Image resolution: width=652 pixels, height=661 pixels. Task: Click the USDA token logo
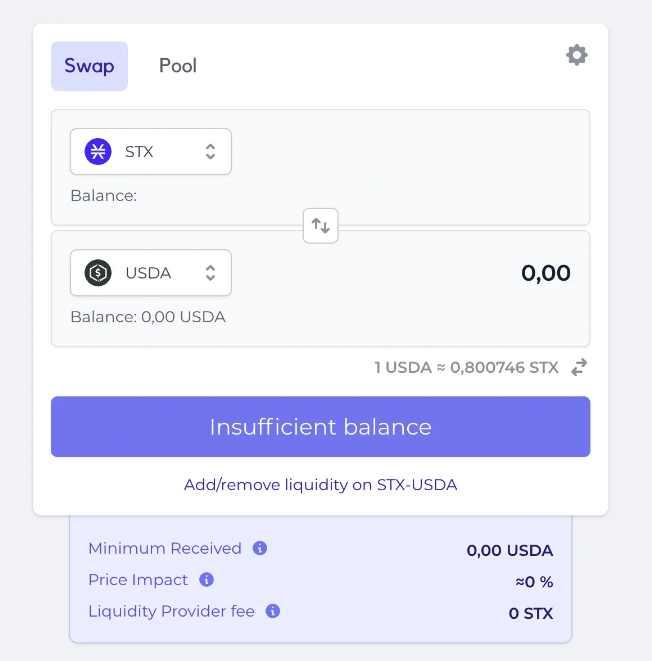click(98, 273)
